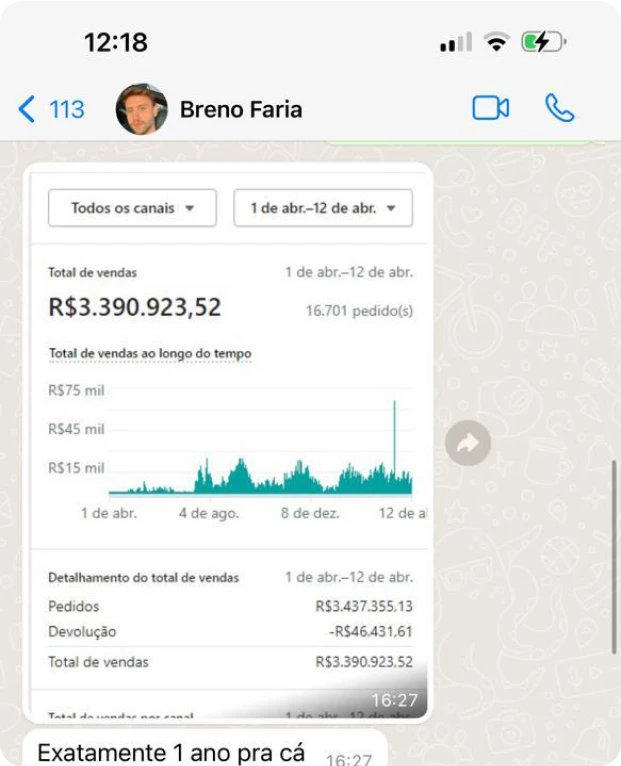Tap the 12:18 clock in status bar
The image size is (621, 766).
(x=116, y=42)
